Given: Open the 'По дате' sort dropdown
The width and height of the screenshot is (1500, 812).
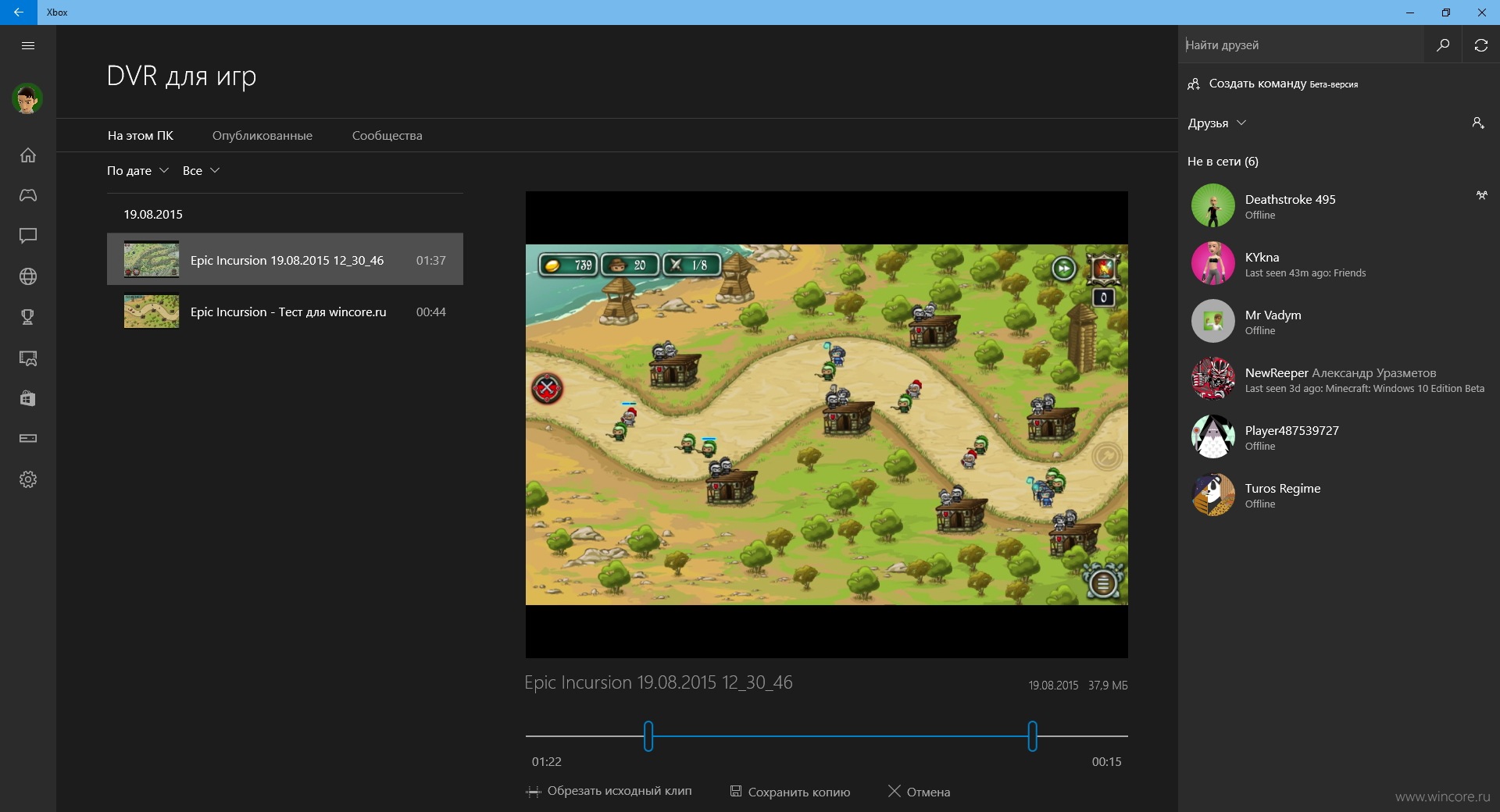Looking at the screenshot, I should [x=137, y=171].
